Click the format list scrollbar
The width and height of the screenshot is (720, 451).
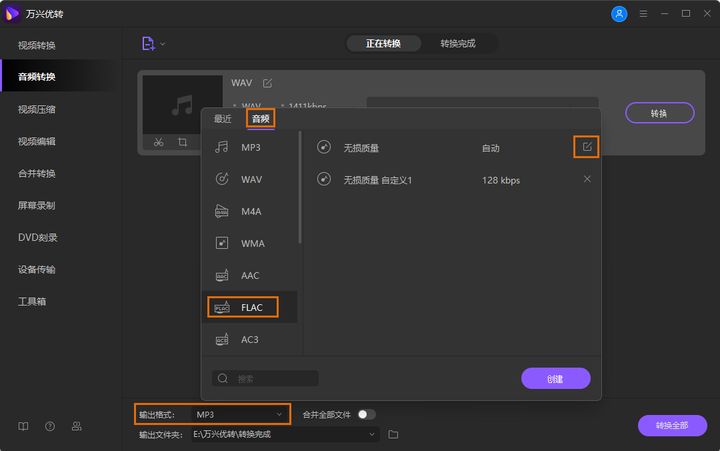[300, 187]
